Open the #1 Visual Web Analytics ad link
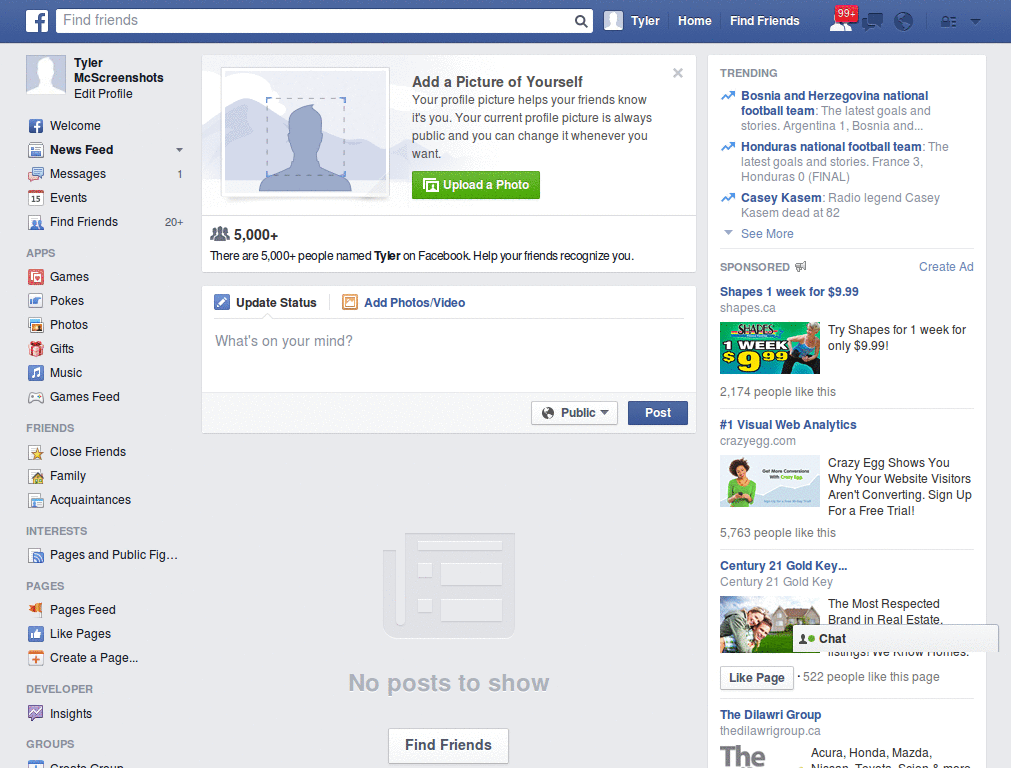 788,425
